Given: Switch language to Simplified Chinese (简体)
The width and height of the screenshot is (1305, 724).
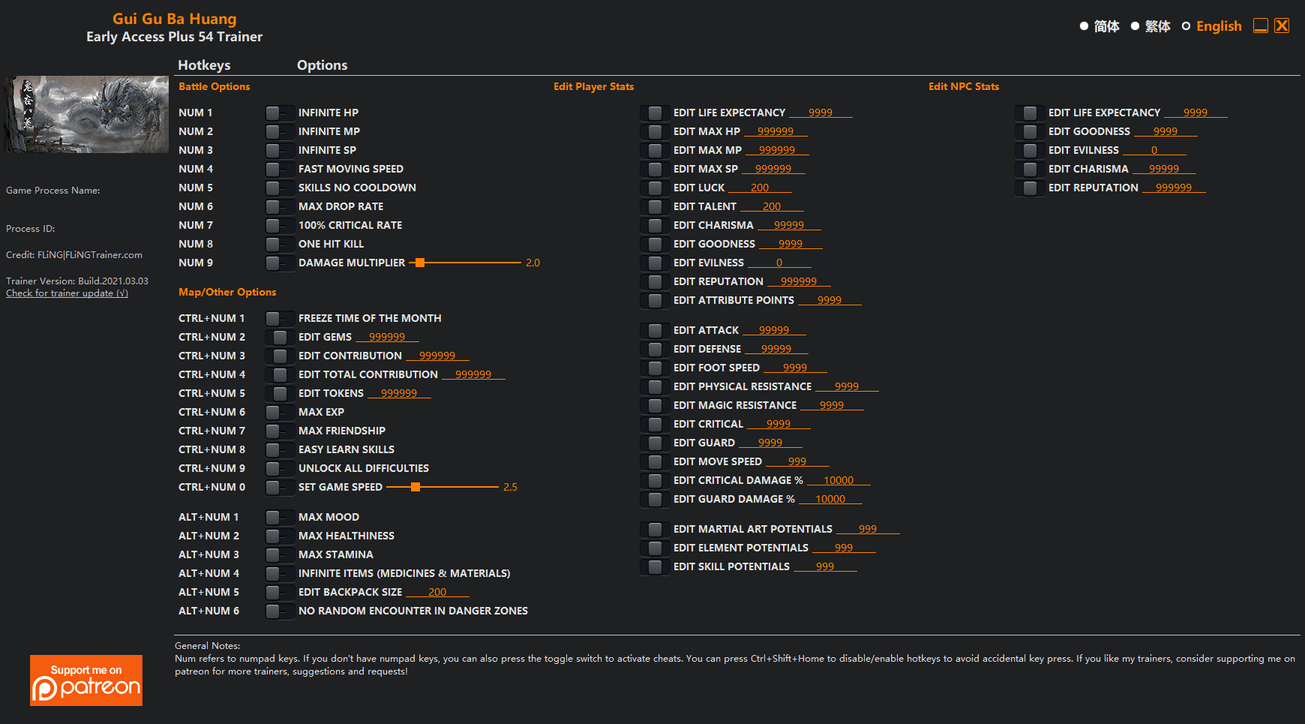Looking at the screenshot, I should coord(1084,27).
